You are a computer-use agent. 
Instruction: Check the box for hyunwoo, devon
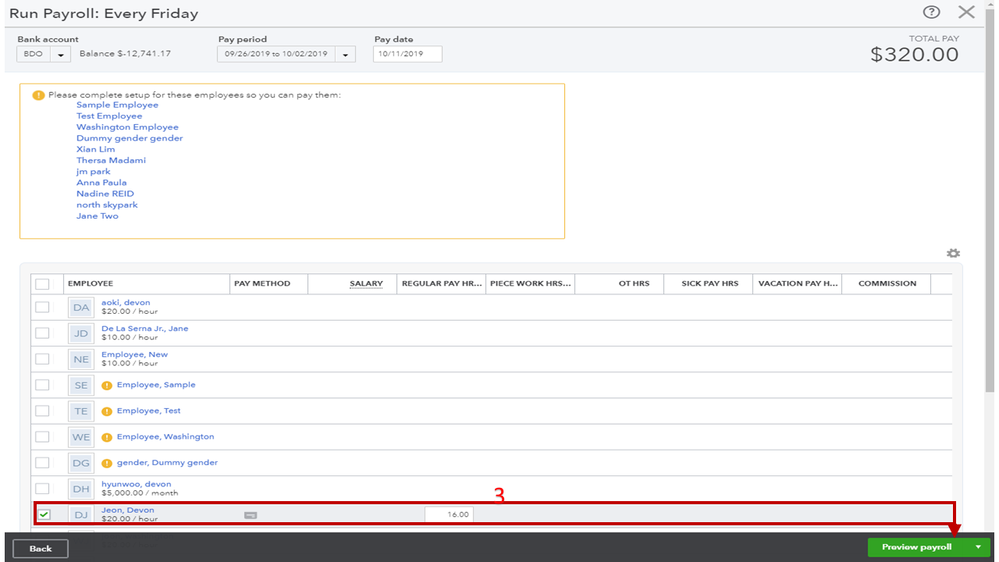[x=43, y=489]
